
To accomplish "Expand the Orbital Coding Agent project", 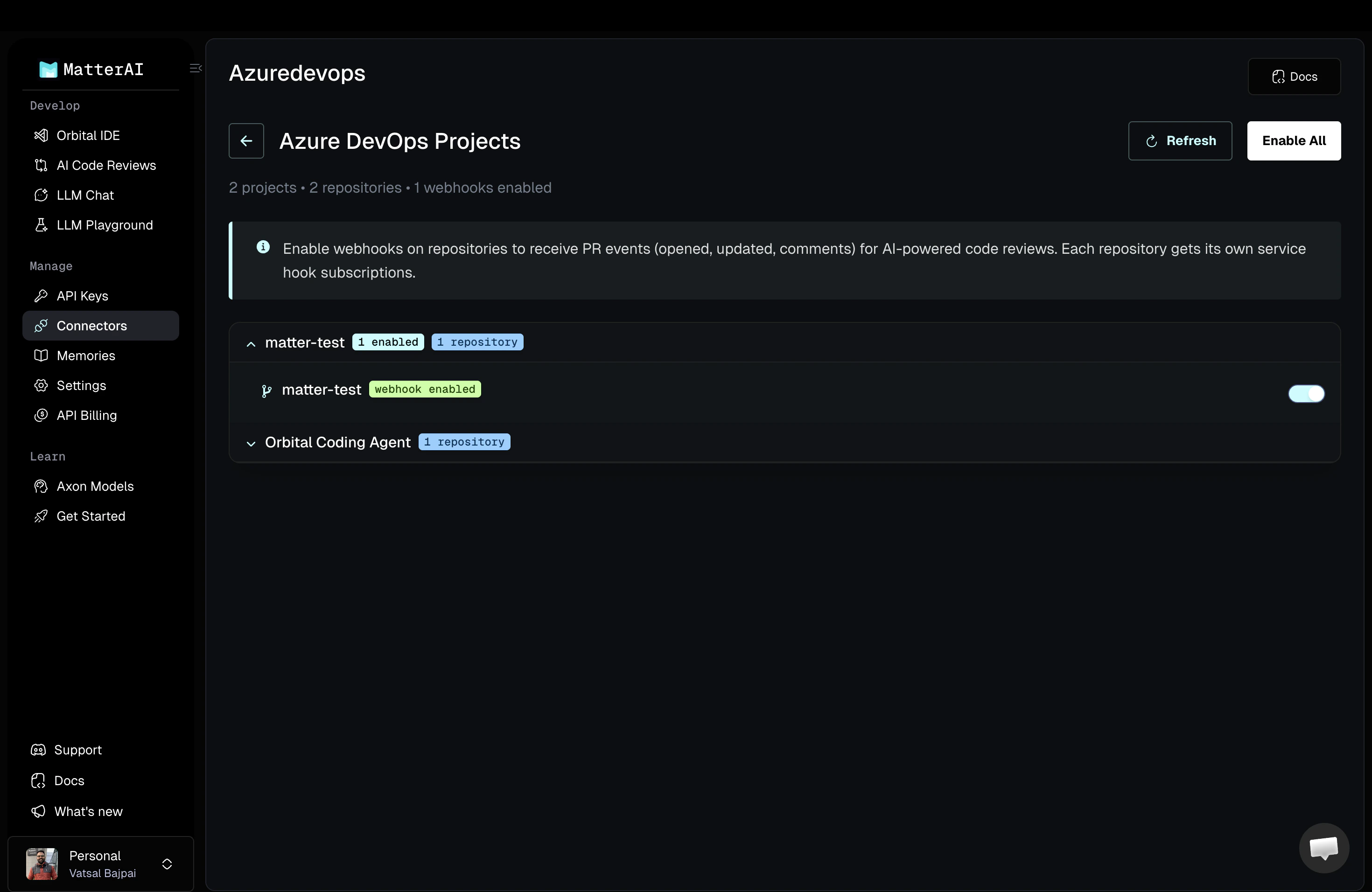I will point(251,443).
